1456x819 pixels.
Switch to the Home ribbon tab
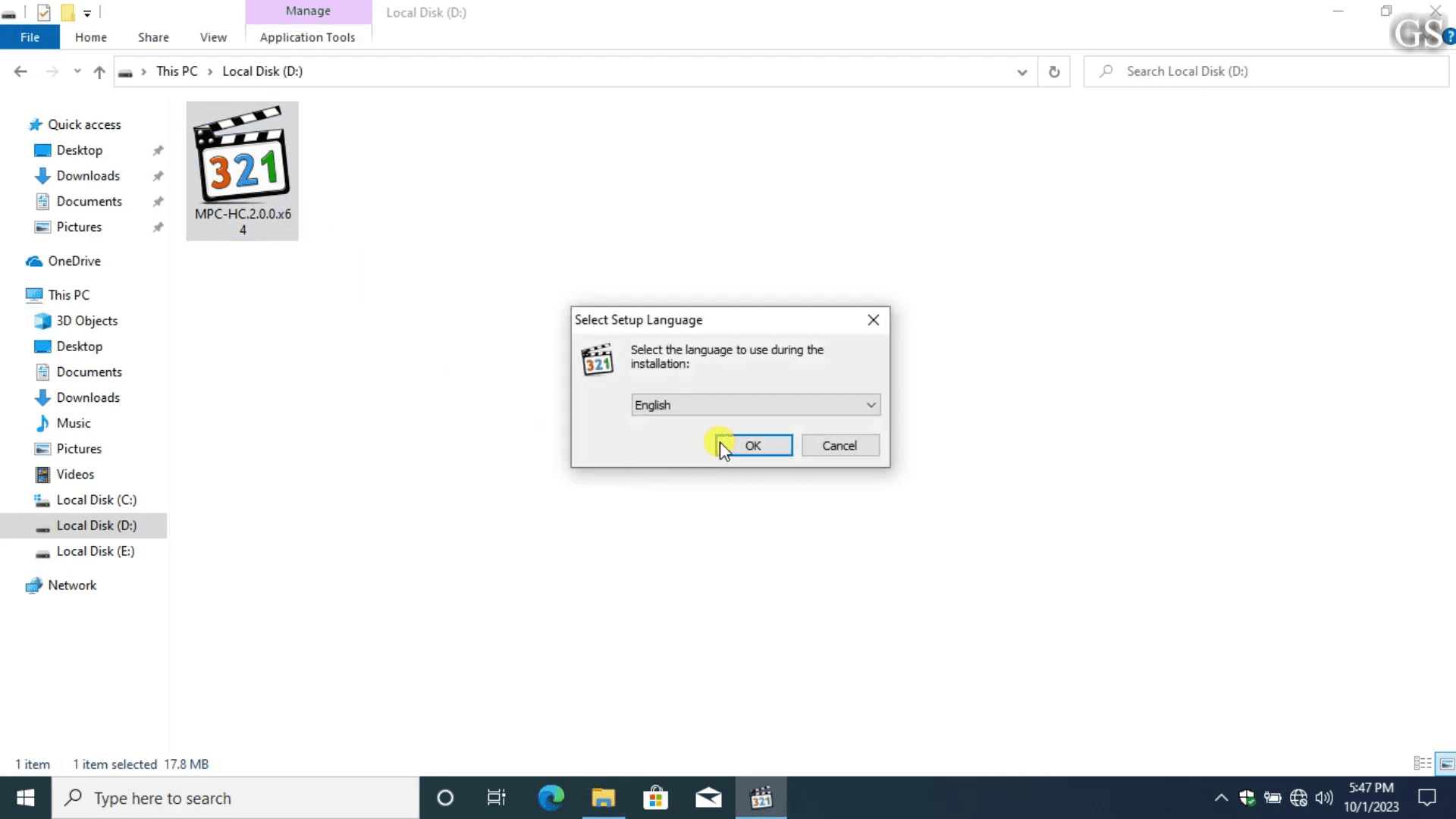(x=90, y=37)
